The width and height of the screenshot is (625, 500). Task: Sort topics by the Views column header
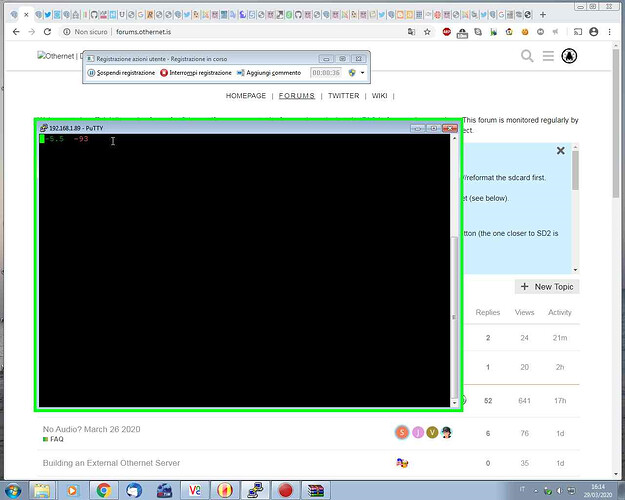tap(524, 312)
